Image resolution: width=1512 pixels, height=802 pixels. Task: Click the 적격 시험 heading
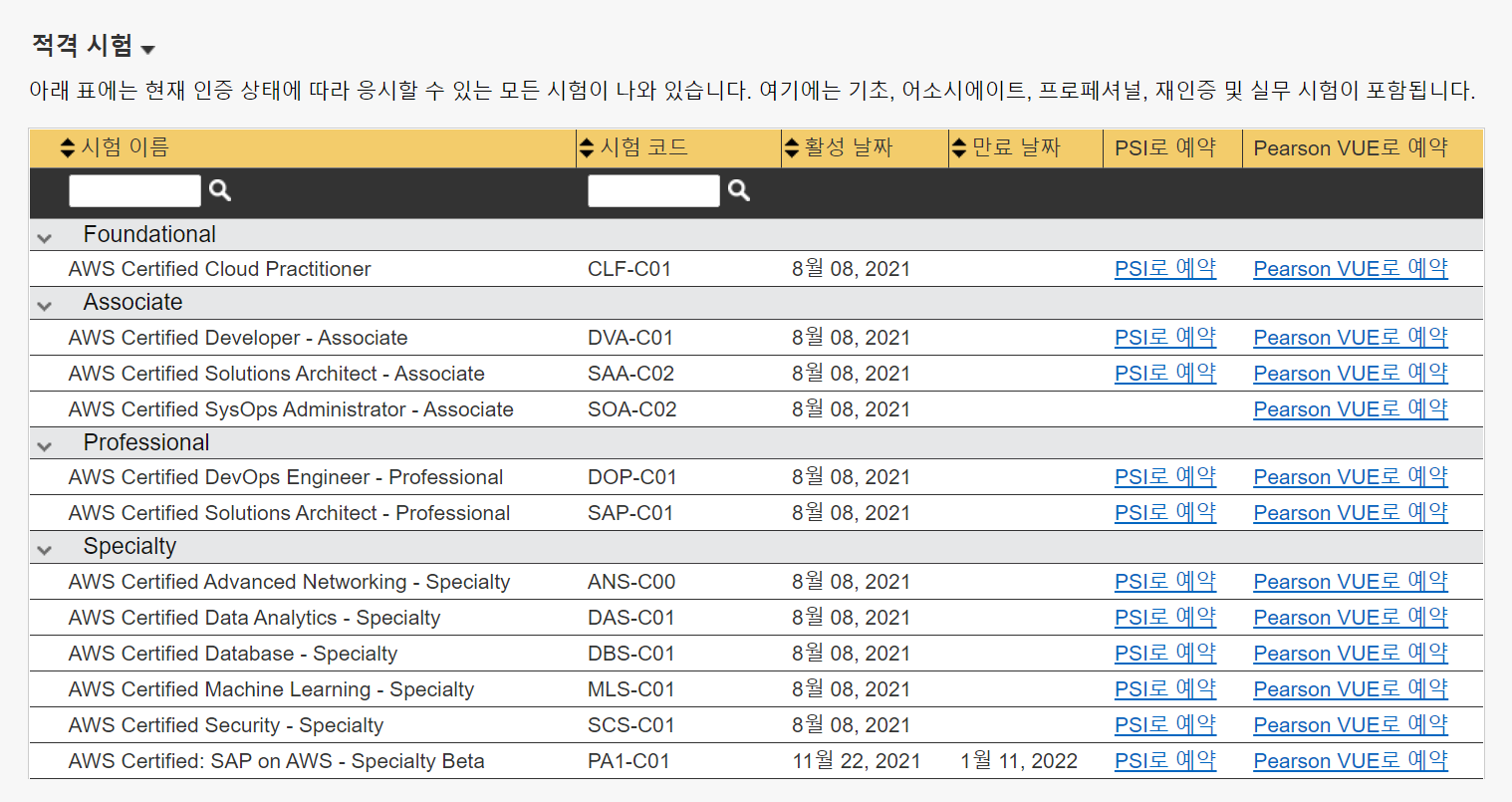[x=82, y=45]
